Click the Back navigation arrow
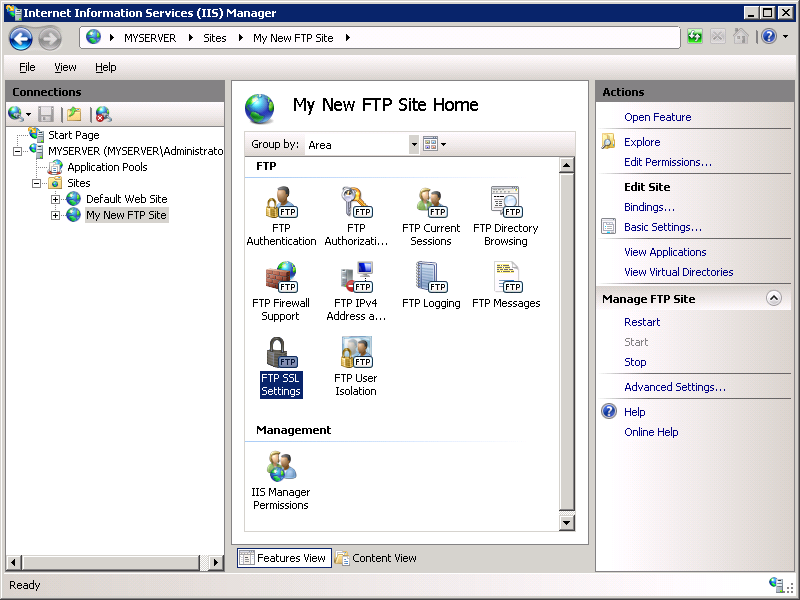Screen dimensions: 800x600 20,38
